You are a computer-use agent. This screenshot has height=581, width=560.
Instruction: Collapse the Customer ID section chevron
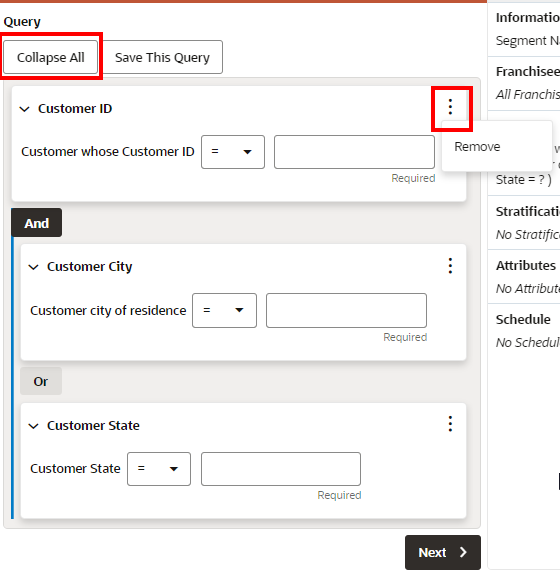click(24, 109)
